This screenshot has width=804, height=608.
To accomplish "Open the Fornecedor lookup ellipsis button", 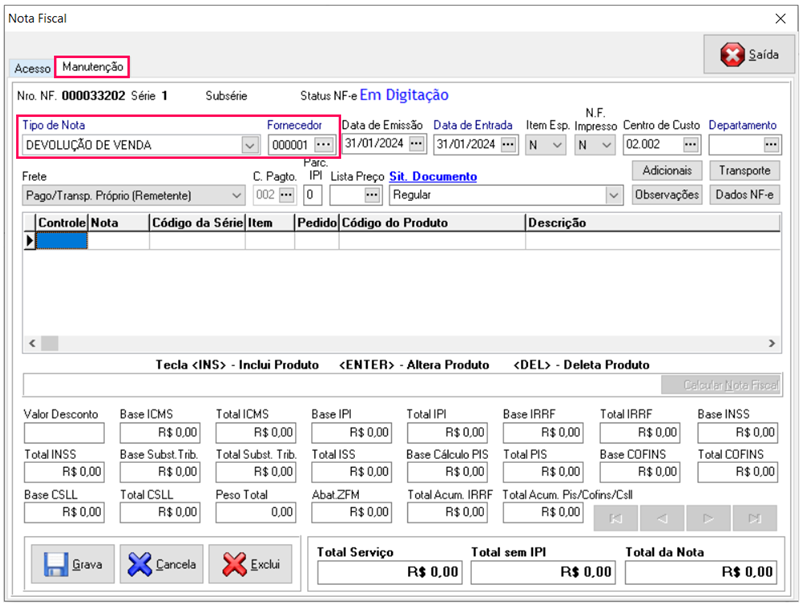I will coord(323,145).
